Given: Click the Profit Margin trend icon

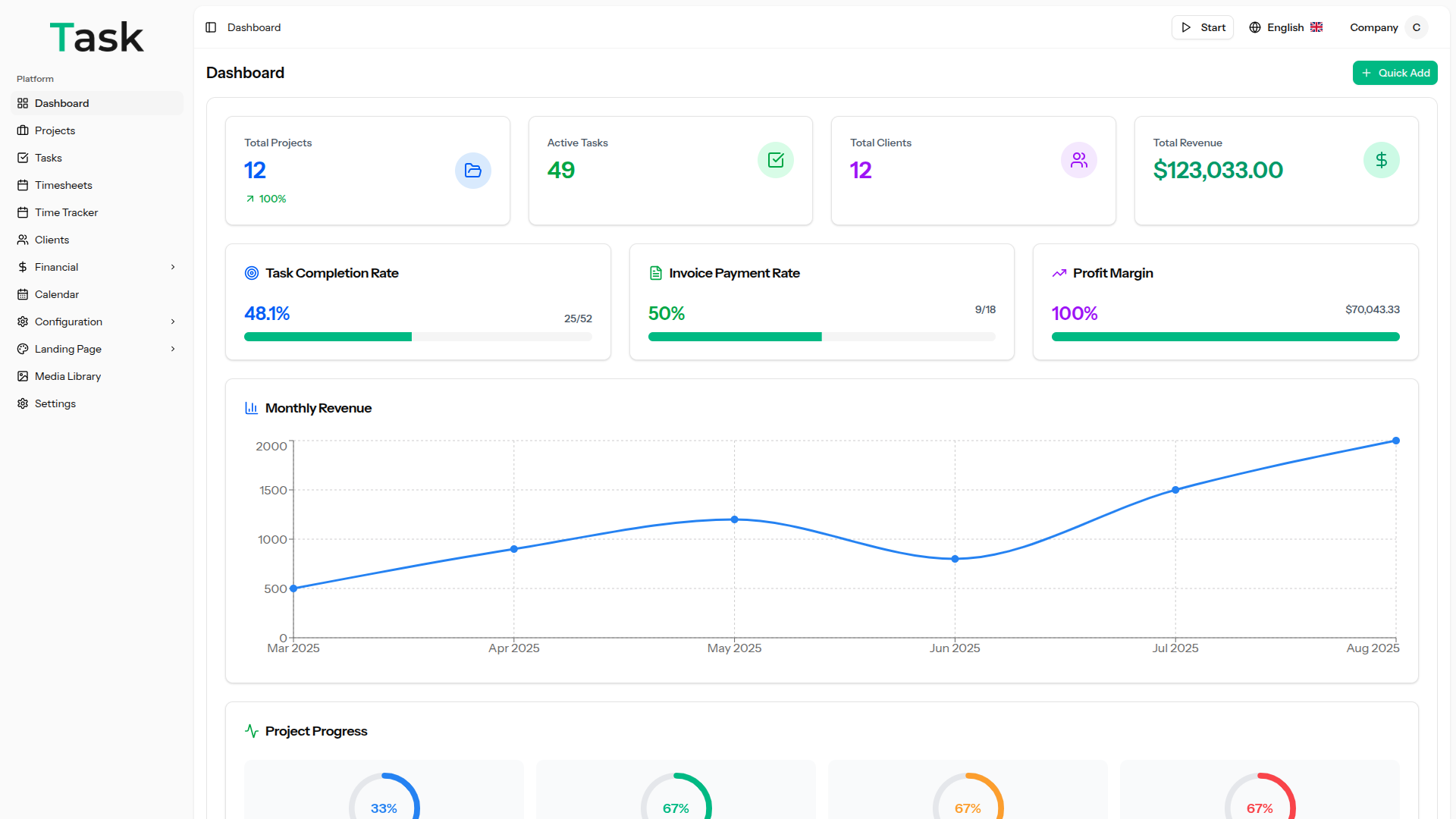Looking at the screenshot, I should [x=1059, y=273].
